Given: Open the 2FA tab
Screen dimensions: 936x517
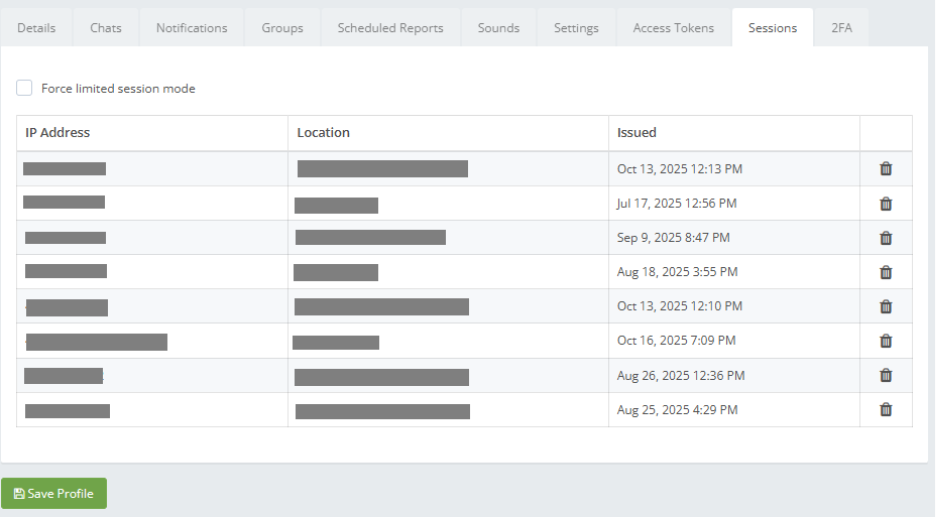Looking at the screenshot, I should pos(842,28).
